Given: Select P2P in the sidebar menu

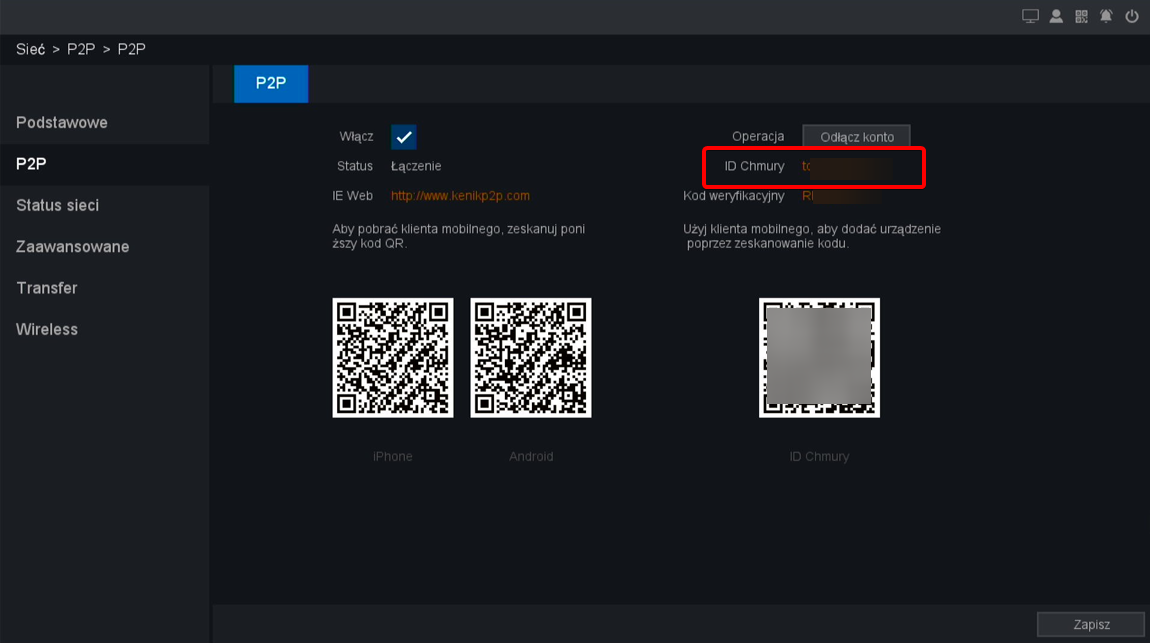Looking at the screenshot, I should tap(105, 163).
